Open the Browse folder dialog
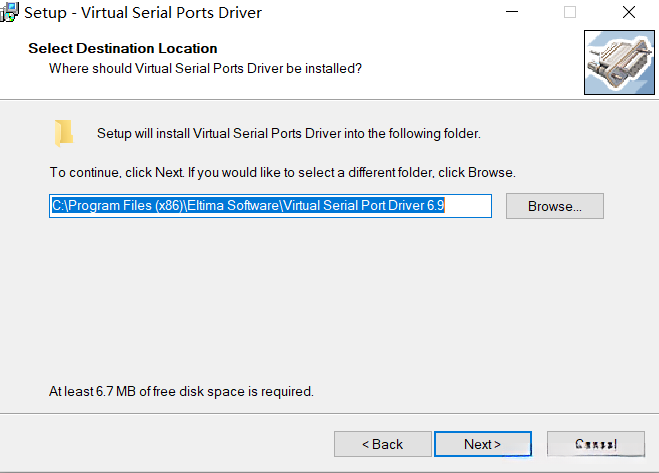 (555, 206)
